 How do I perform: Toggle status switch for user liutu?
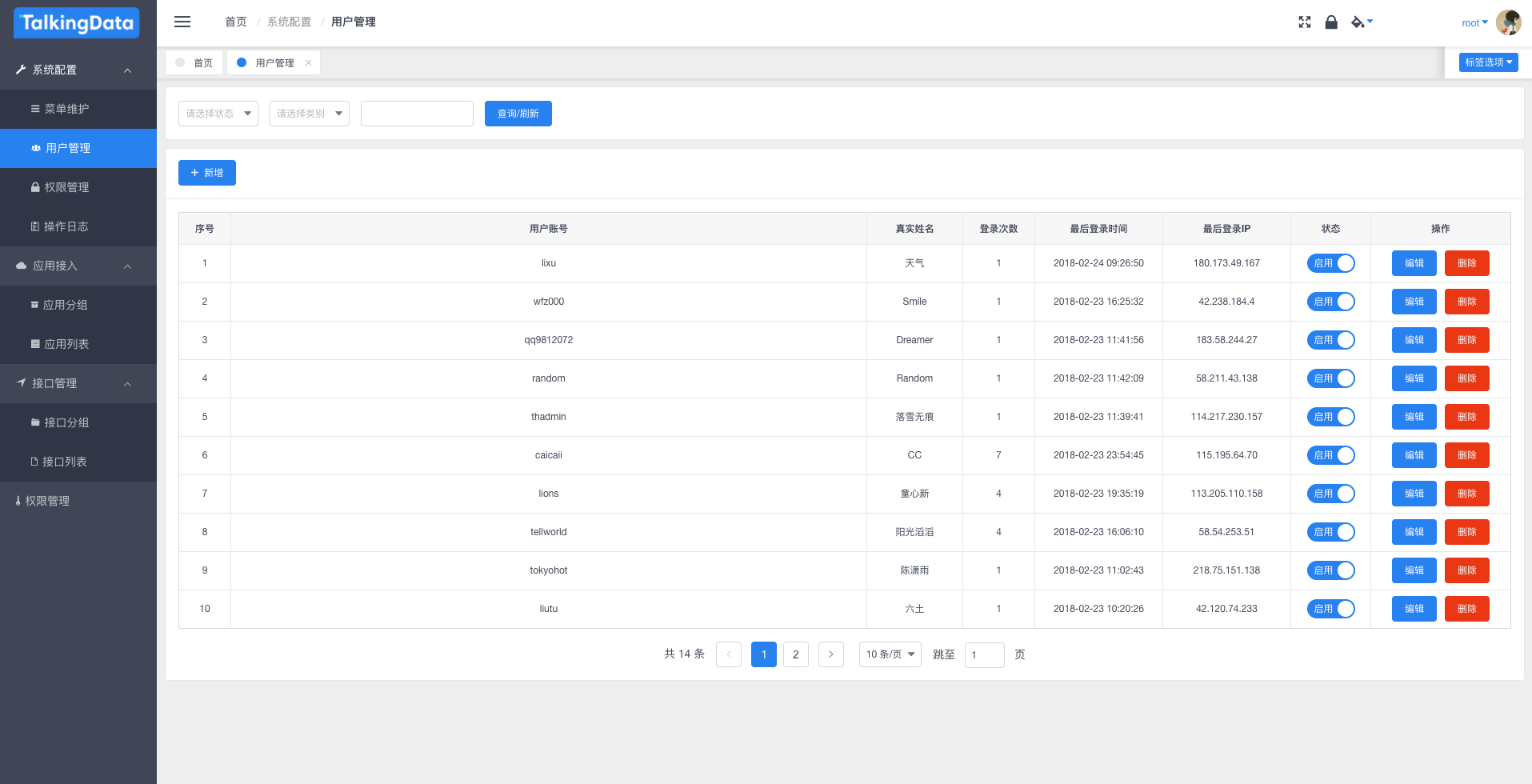point(1330,609)
